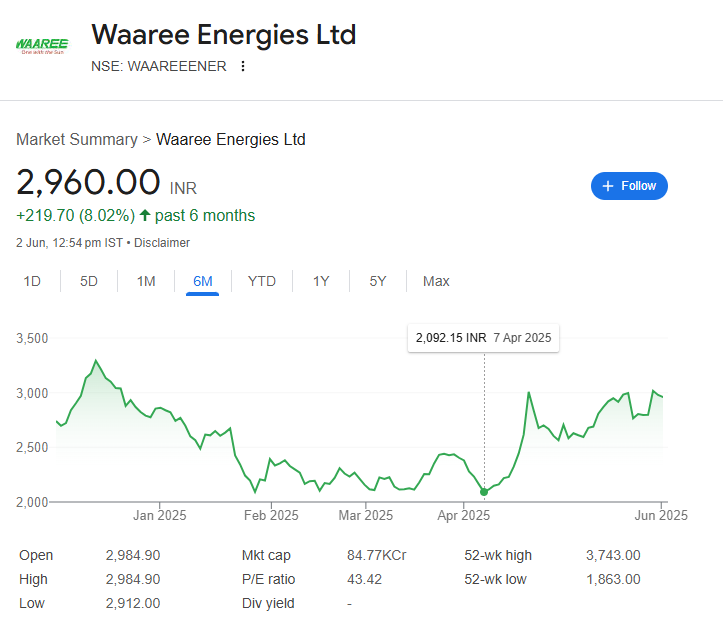Open the three-dot more options menu
Image resolution: width=723 pixels, height=622 pixels.
[x=243, y=66]
